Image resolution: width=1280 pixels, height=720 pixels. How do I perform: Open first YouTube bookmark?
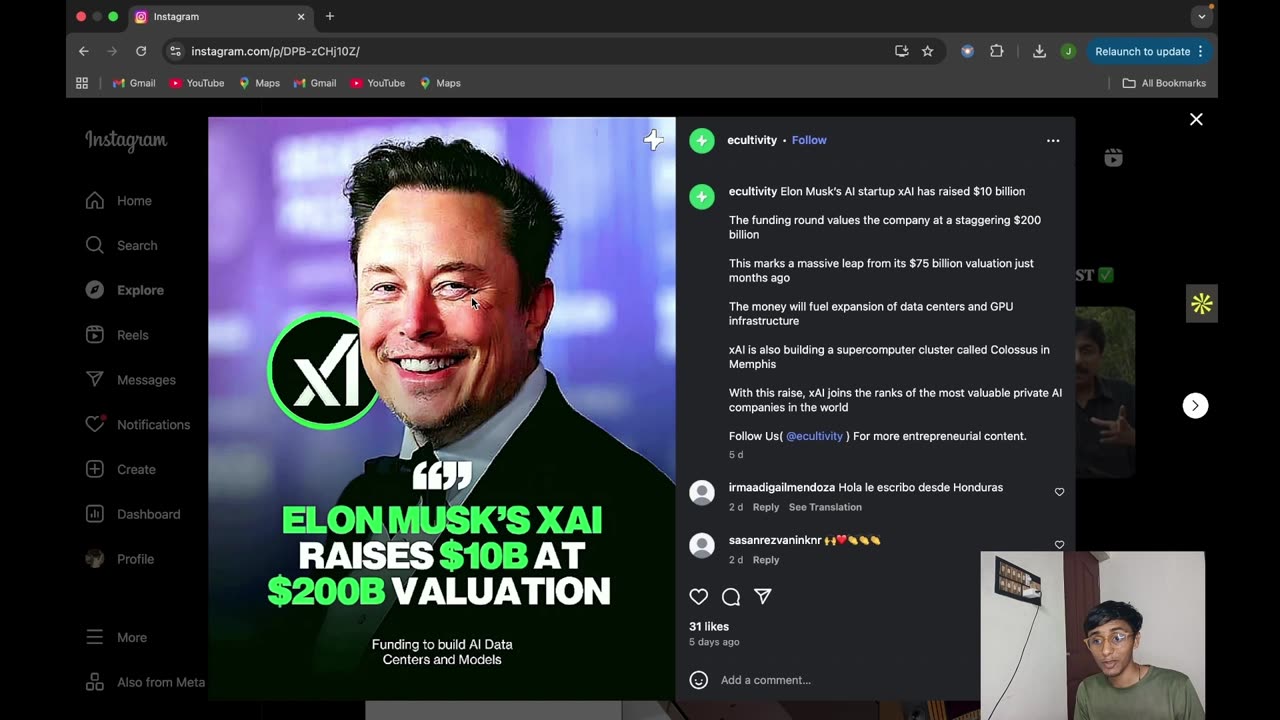(196, 83)
